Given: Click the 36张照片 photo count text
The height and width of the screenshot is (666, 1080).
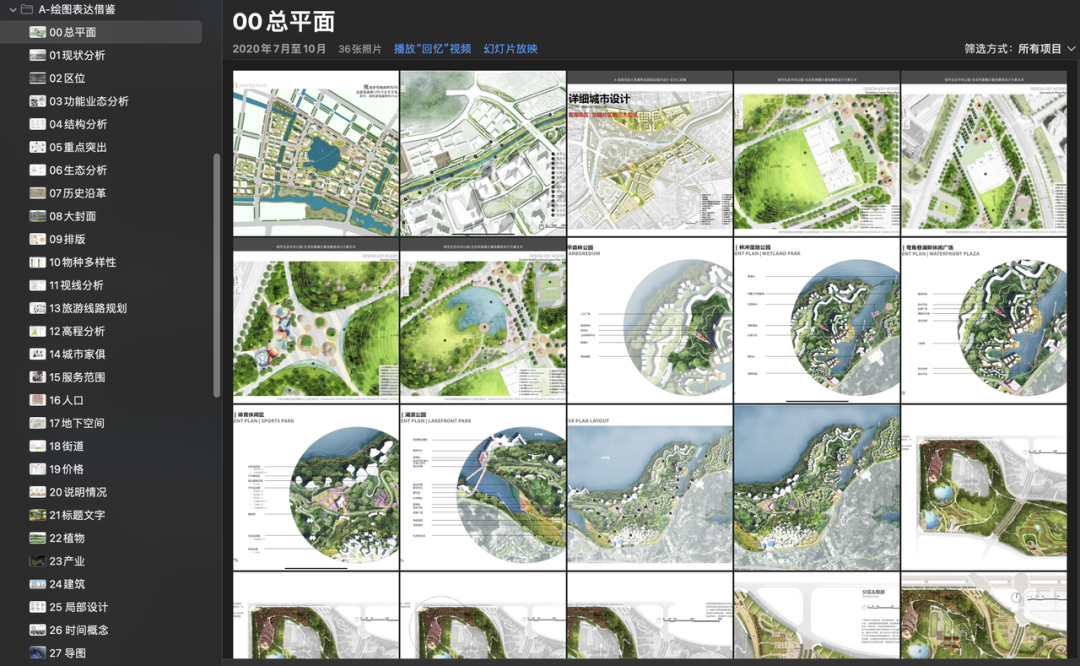Looking at the screenshot, I should coord(360,49).
